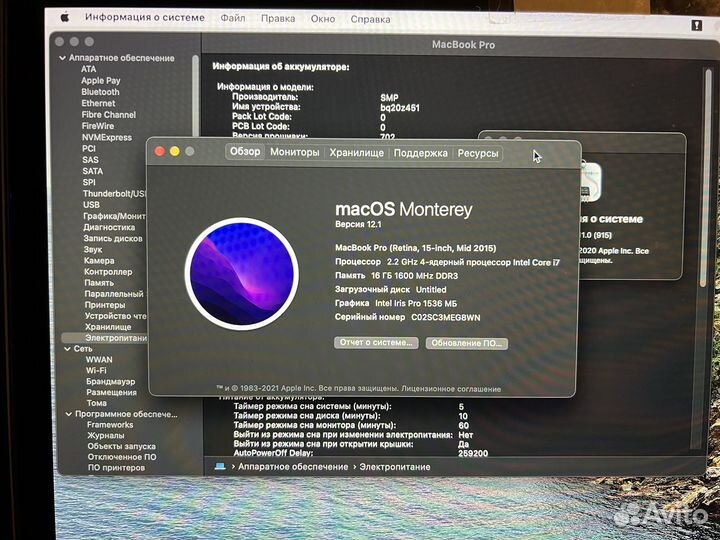Screen dimensions: 720x540
Task: Switch to the Ресурсы tab
Action: tap(478, 153)
